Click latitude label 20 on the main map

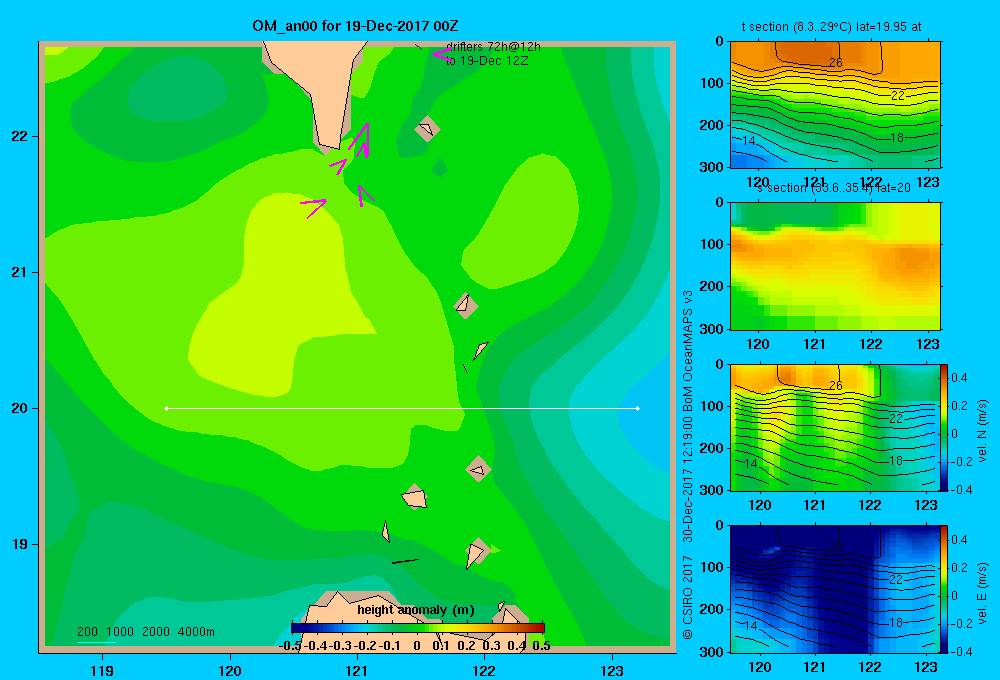[20, 408]
